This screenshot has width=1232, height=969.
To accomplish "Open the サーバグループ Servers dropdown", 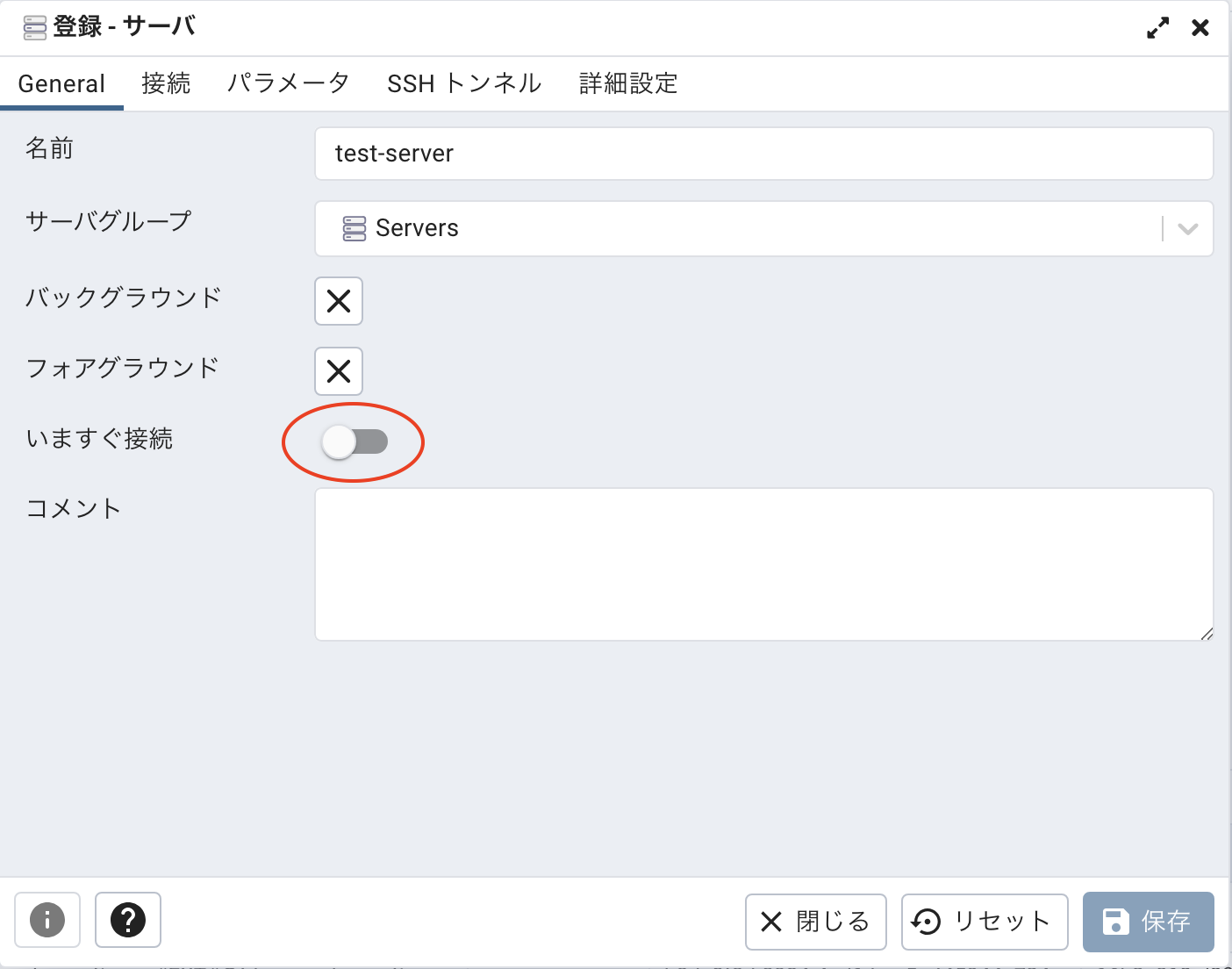I will (763, 229).
